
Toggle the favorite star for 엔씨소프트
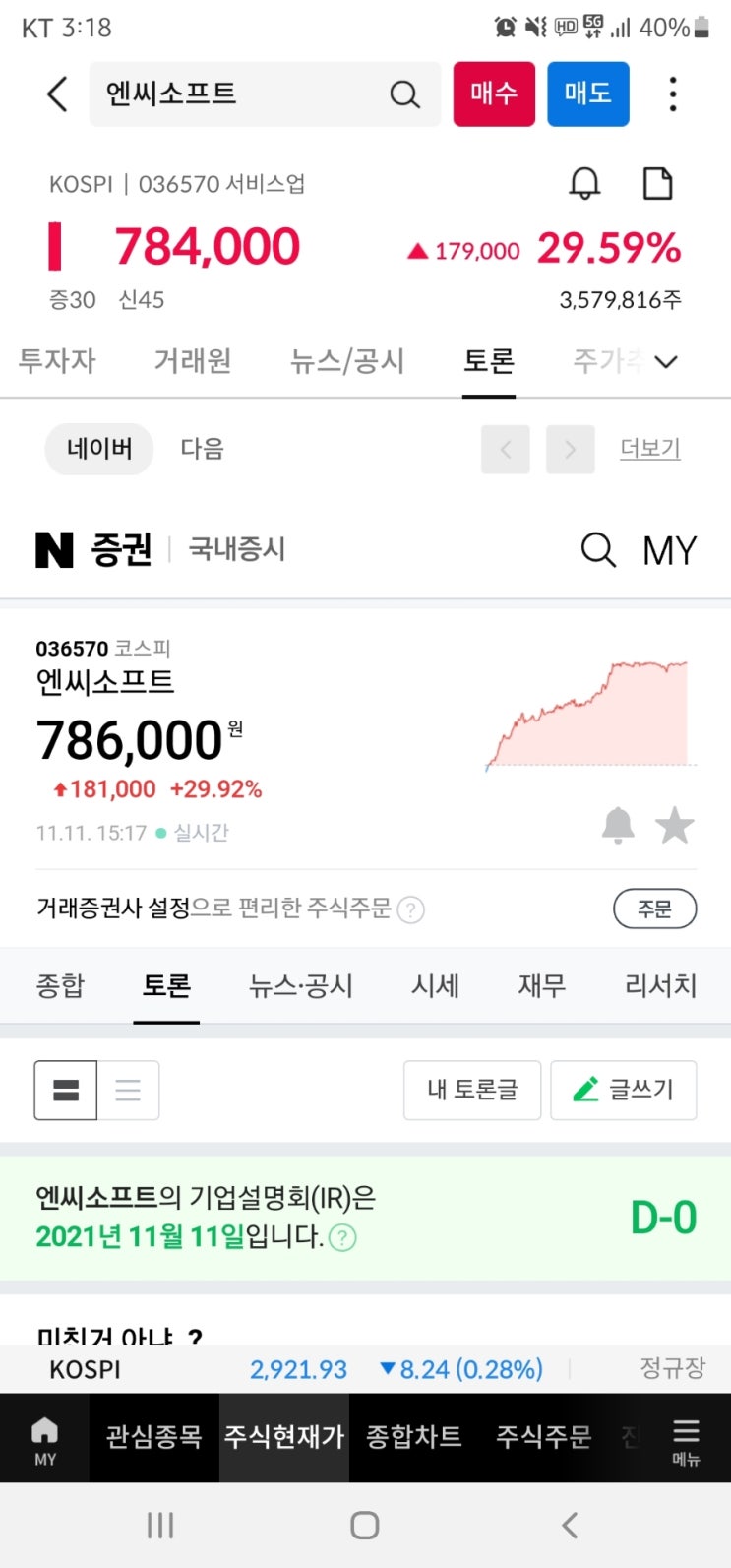(675, 825)
